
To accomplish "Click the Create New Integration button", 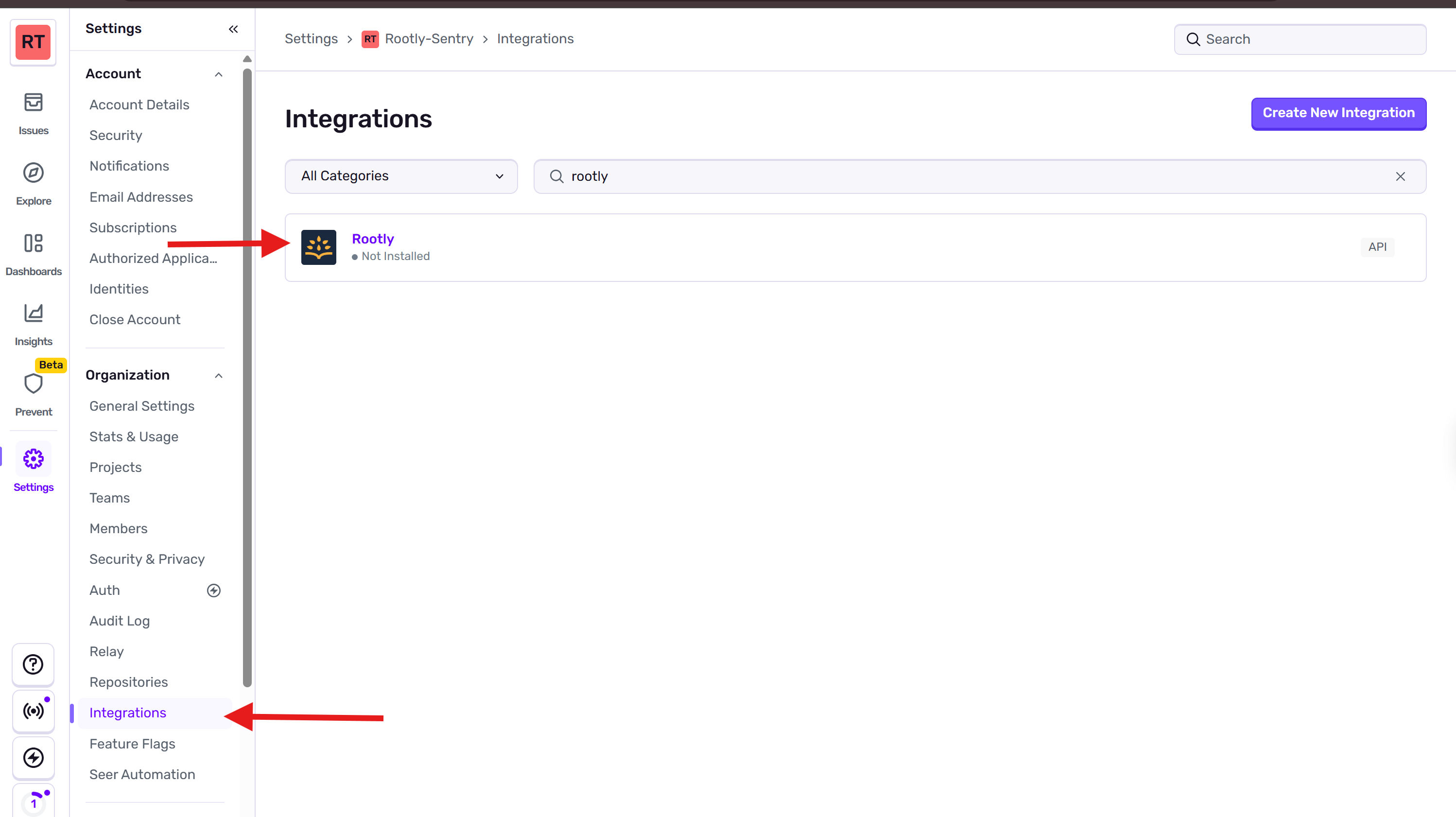I will coord(1338,113).
